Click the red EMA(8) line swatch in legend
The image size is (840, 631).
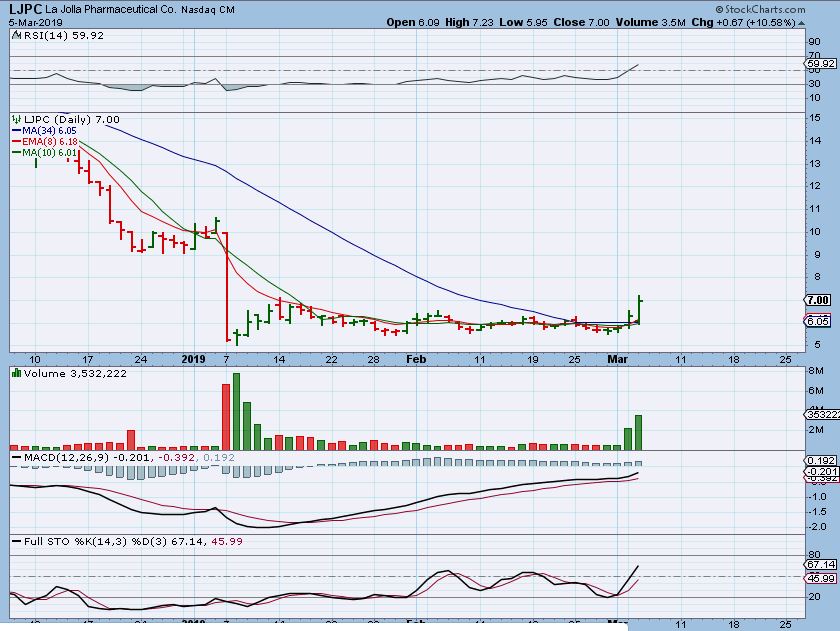point(16,142)
